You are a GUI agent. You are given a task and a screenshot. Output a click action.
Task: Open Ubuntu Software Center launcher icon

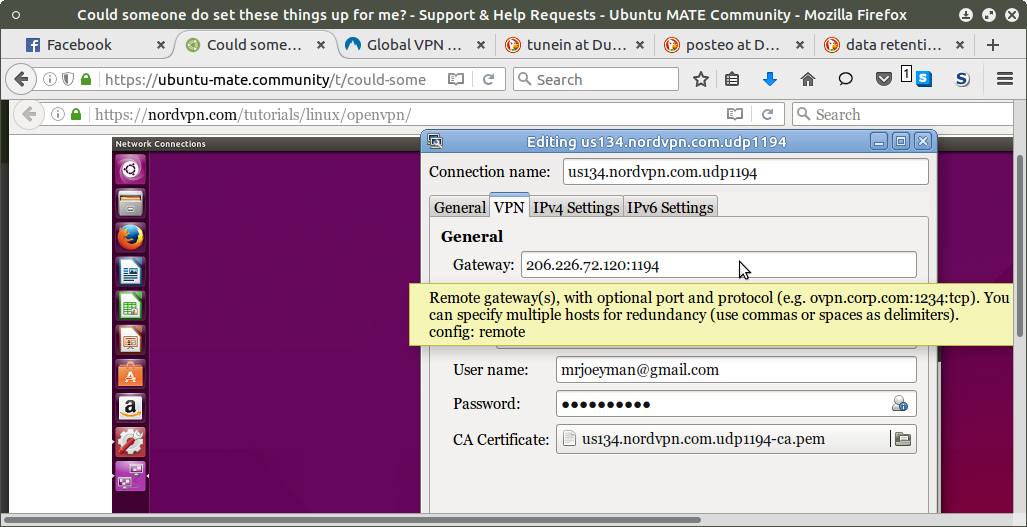(130, 373)
